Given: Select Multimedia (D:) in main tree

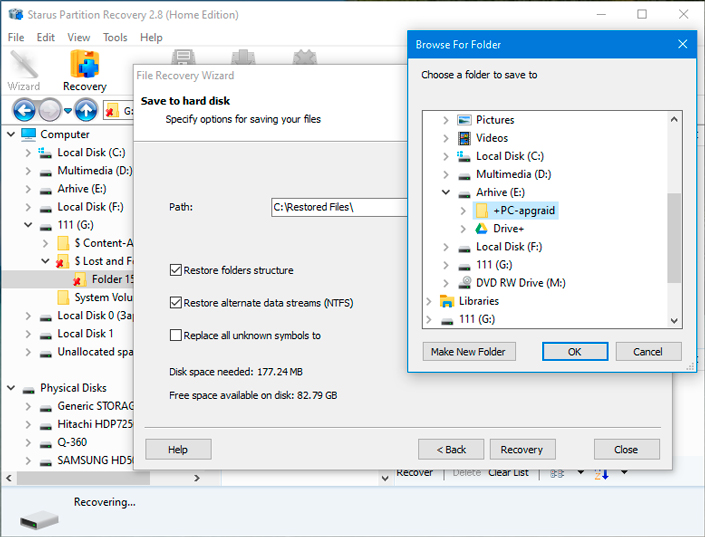Looking at the screenshot, I should pyautogui.click(x=95, y=170).
